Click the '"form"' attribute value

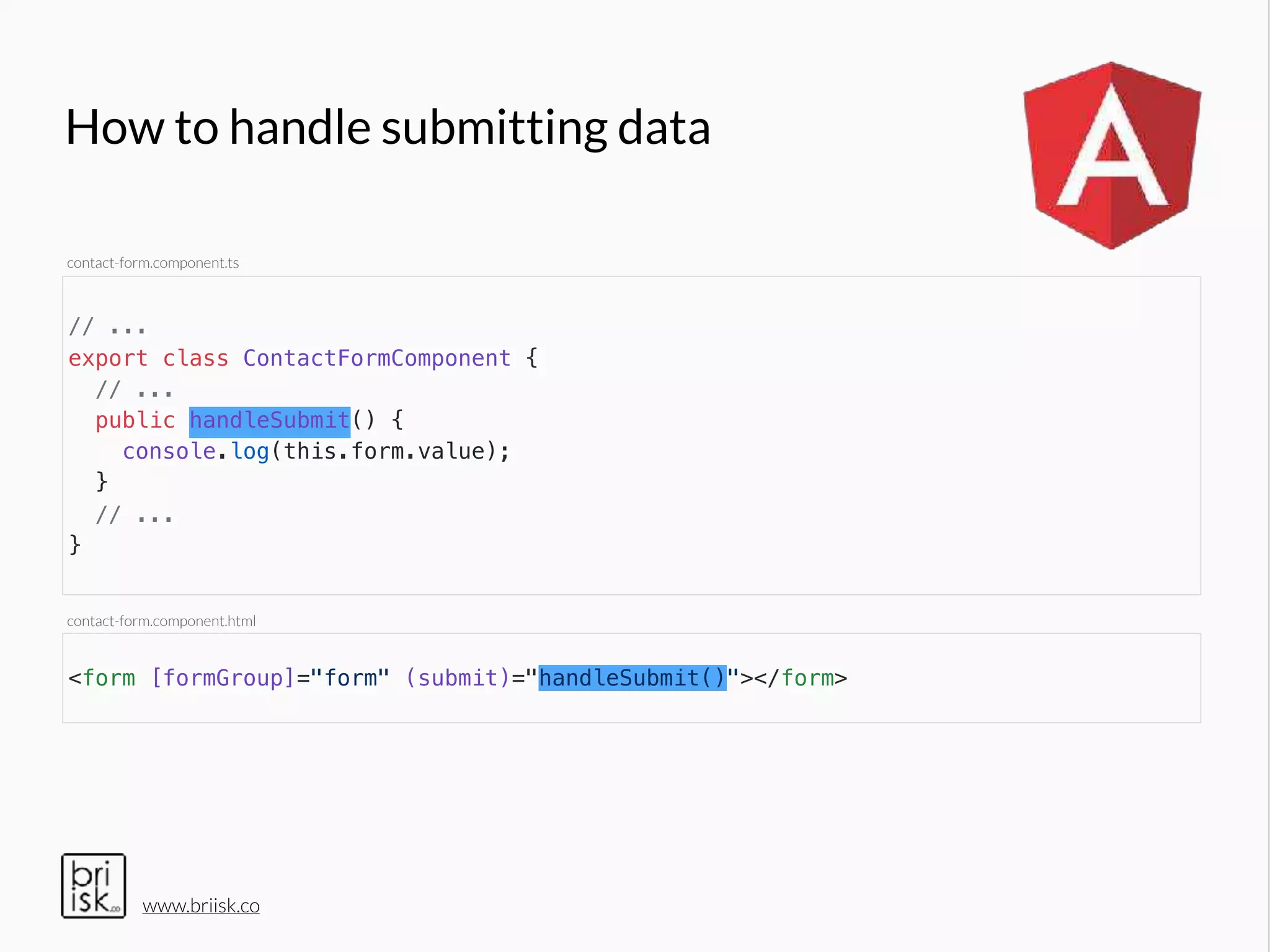pyautogui.click(x=350, y=677)
